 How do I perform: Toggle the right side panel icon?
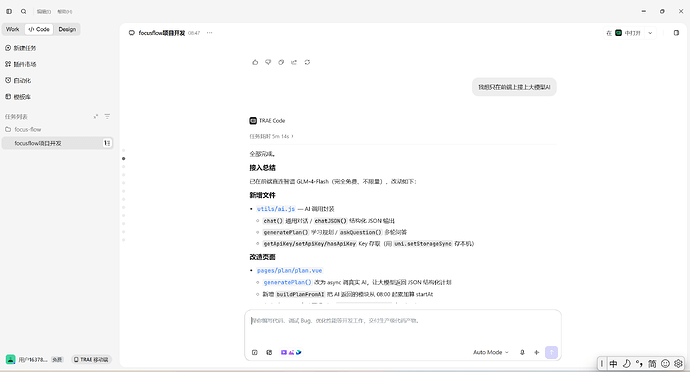coord(676,33)
